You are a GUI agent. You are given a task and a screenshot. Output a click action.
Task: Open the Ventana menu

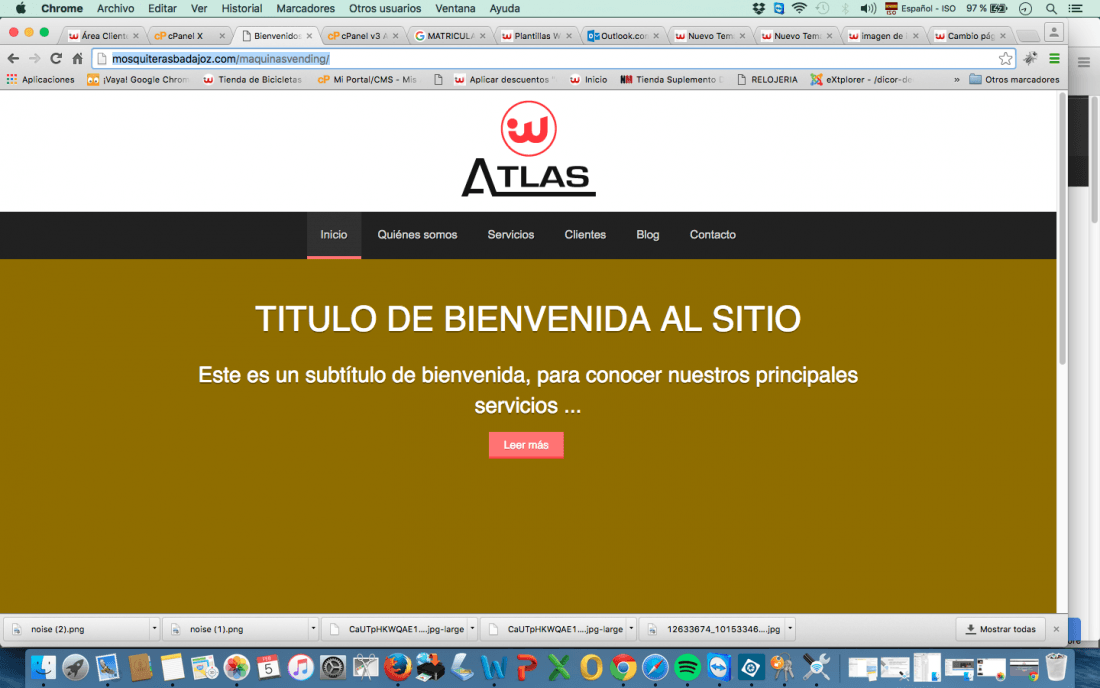455,8
